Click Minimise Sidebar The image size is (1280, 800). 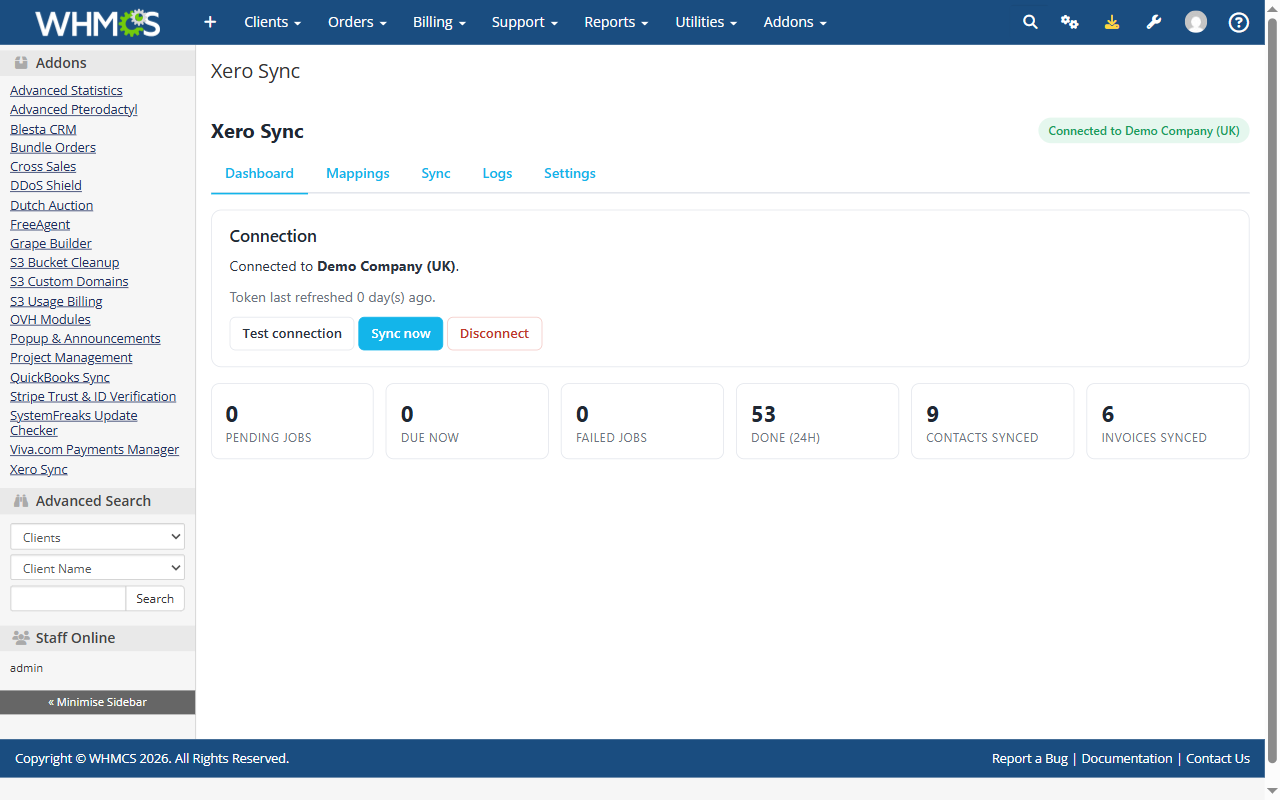click(97, 702)
